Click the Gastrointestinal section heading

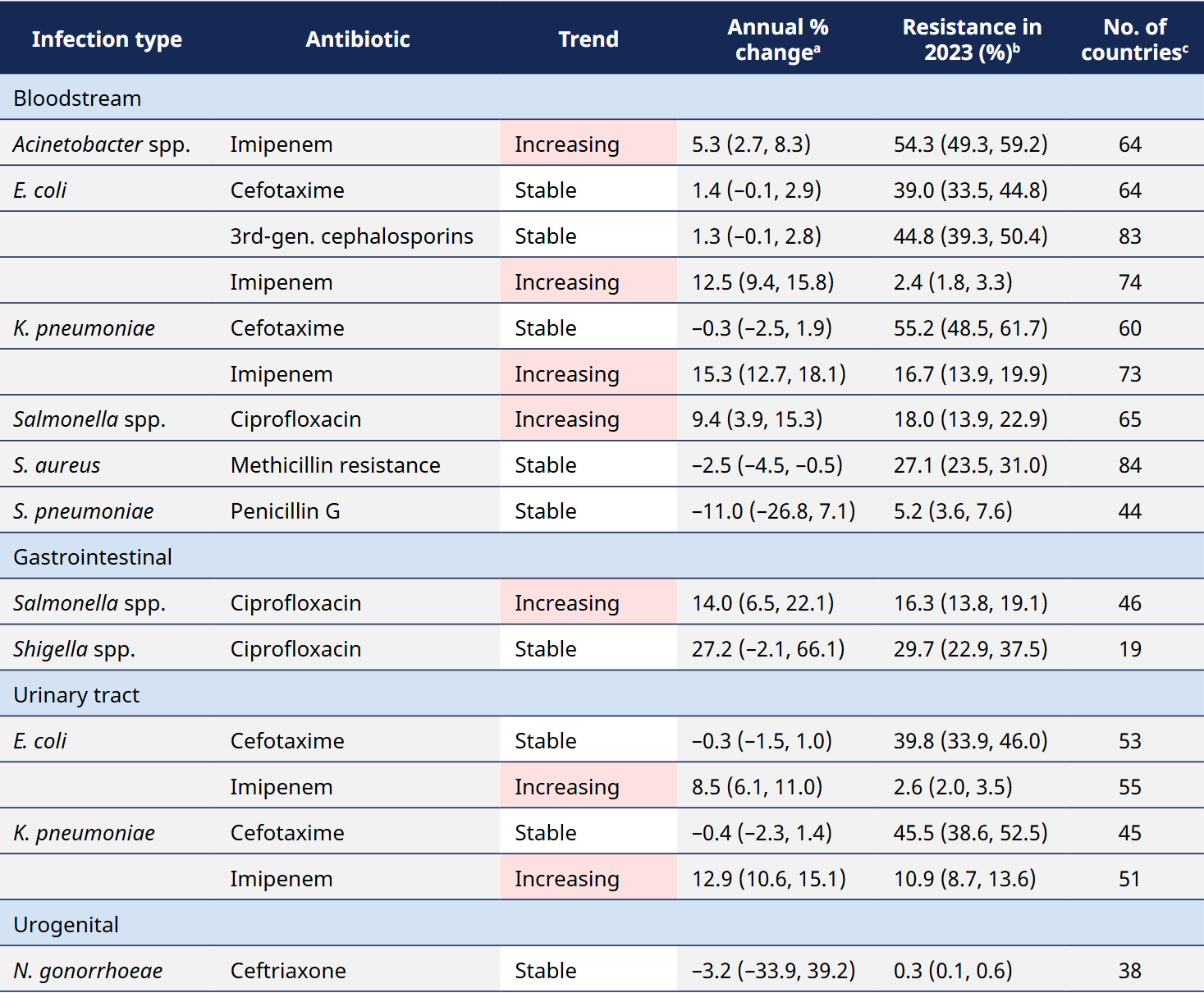pyautogui.click(x=93, y=557)
